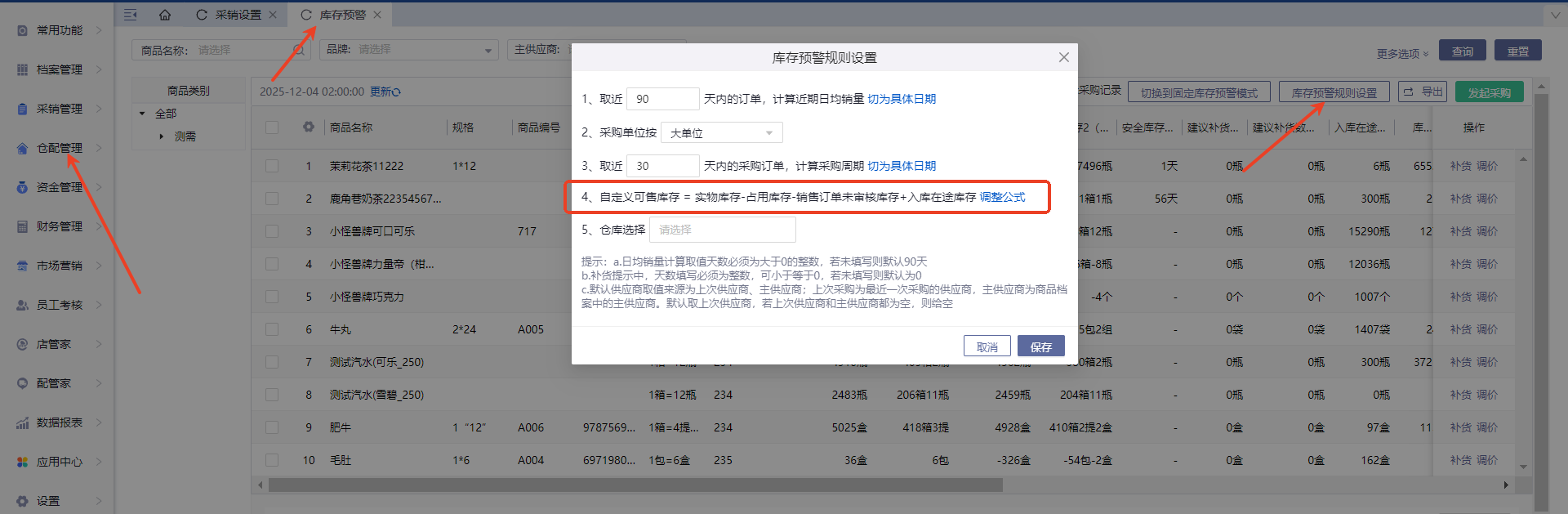Screen dimensions: 1568x514
Task: Click the 保存 button in the dialog
Action: click(x=1040, y=346)
